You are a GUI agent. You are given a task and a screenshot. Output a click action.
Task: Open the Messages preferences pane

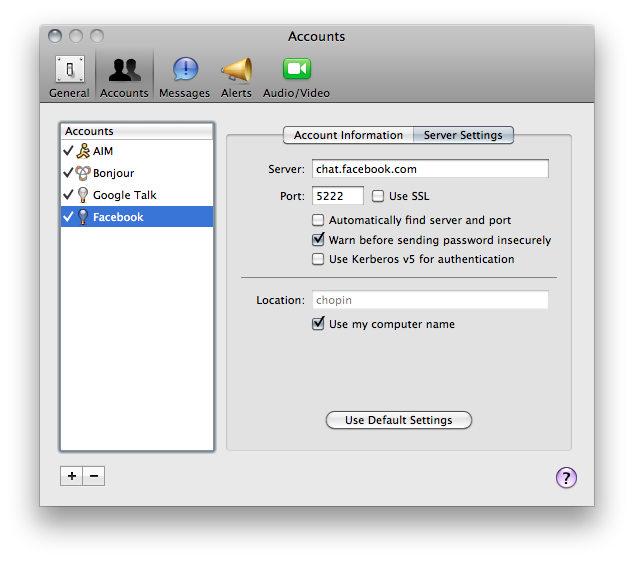pos(184,77)
